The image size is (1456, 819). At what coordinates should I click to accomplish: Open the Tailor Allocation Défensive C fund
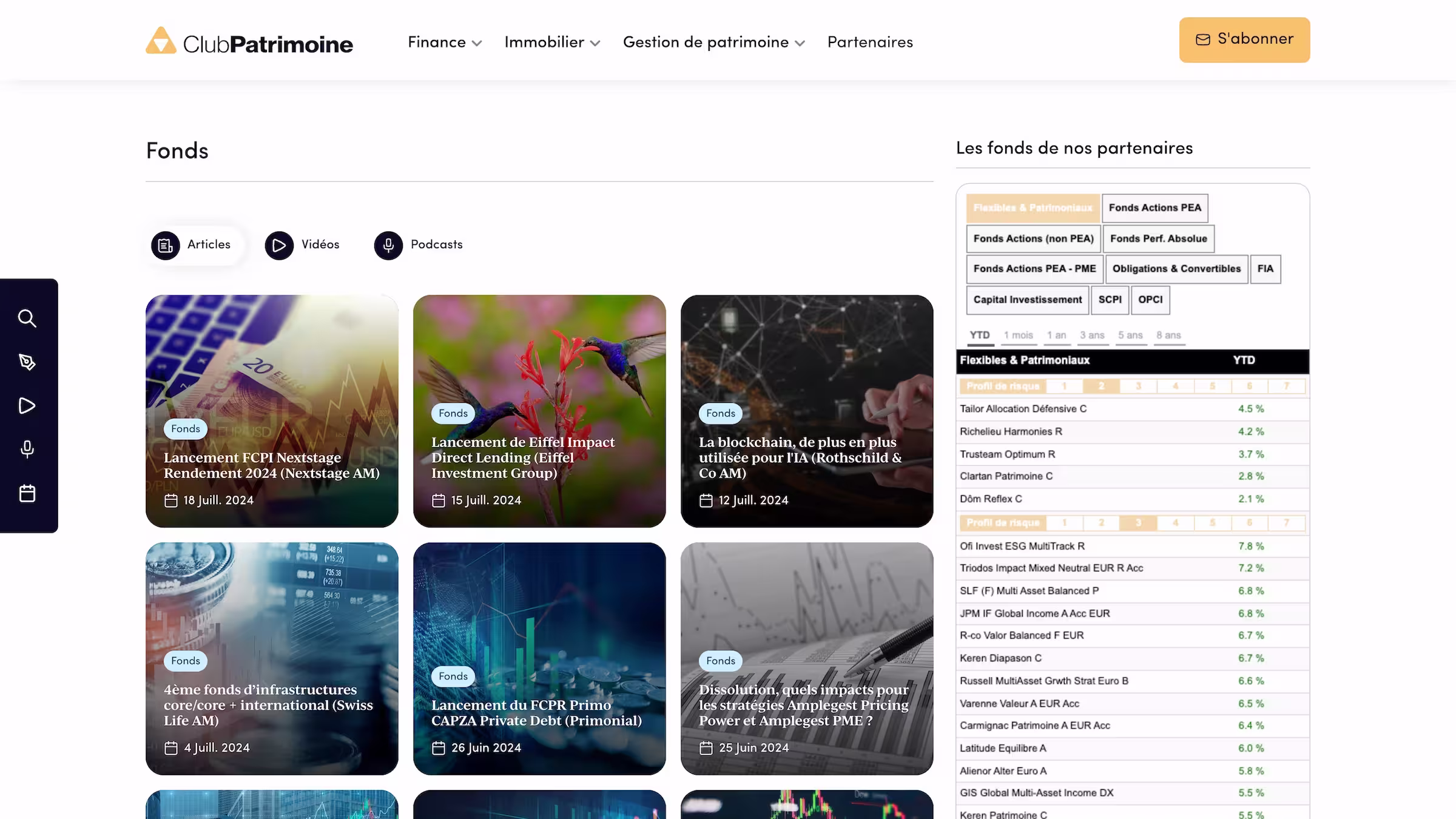1023,409
